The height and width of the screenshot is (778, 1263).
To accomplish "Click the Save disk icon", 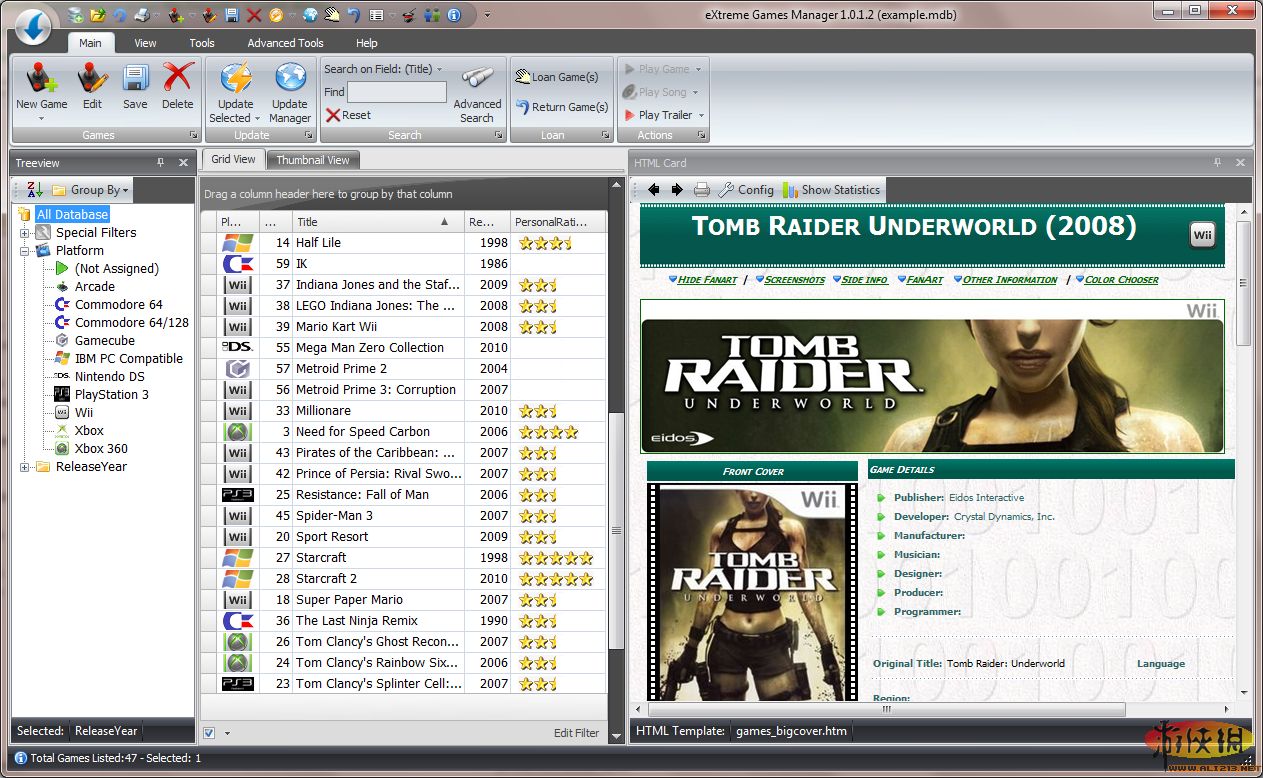I will 135,80.
